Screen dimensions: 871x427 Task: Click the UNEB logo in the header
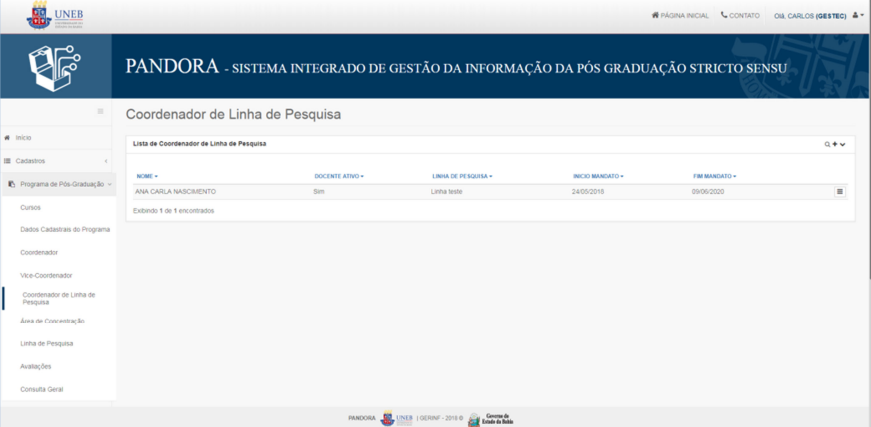click(55, 17)
